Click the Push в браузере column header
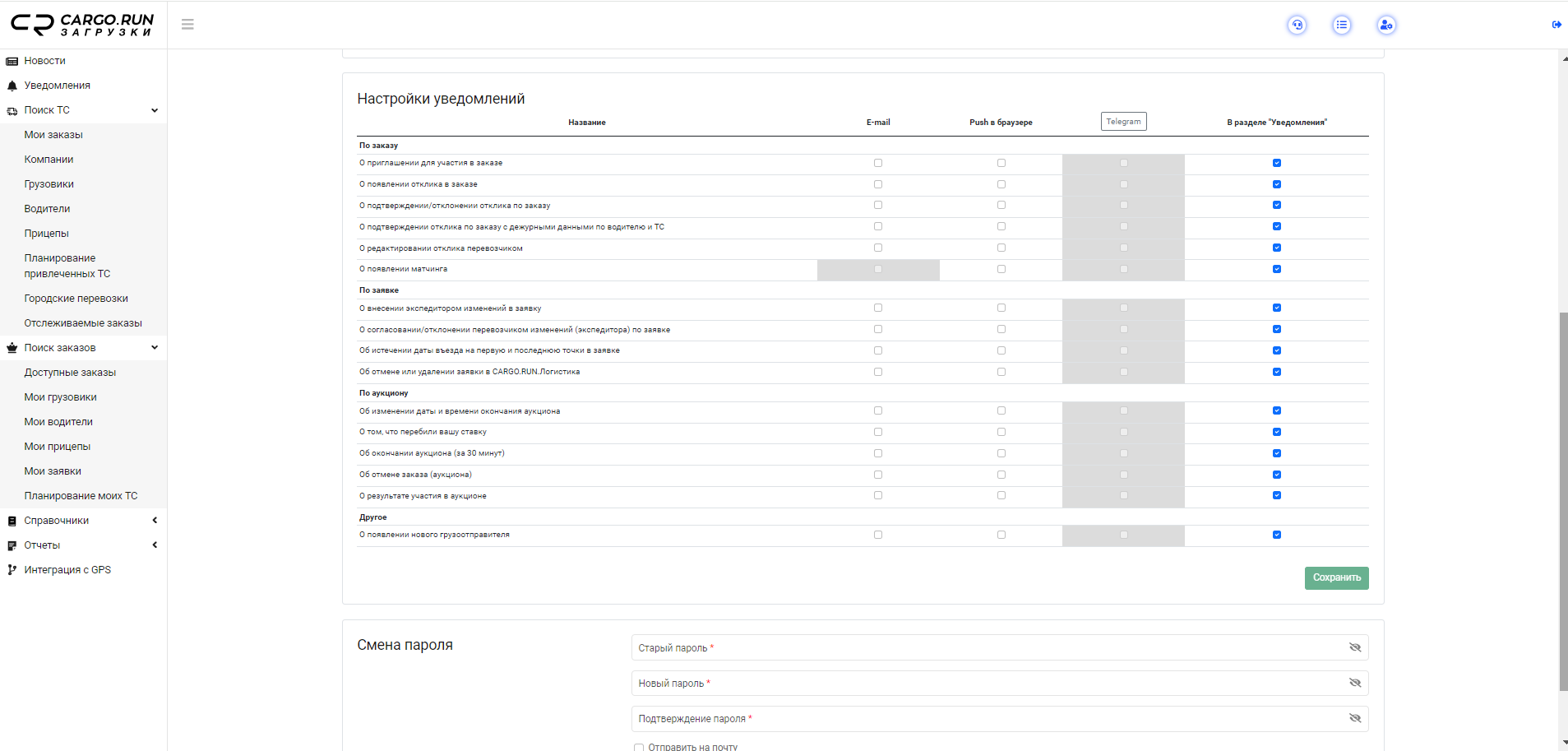The image size is (1568, 751). [1001, 123]
